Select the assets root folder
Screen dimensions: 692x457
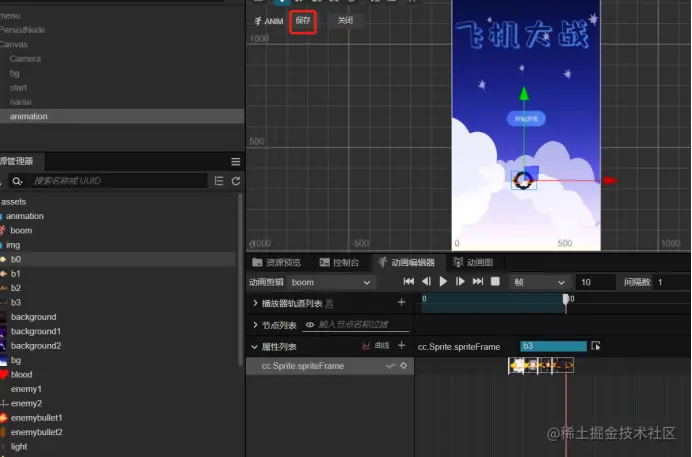[14, 202]
